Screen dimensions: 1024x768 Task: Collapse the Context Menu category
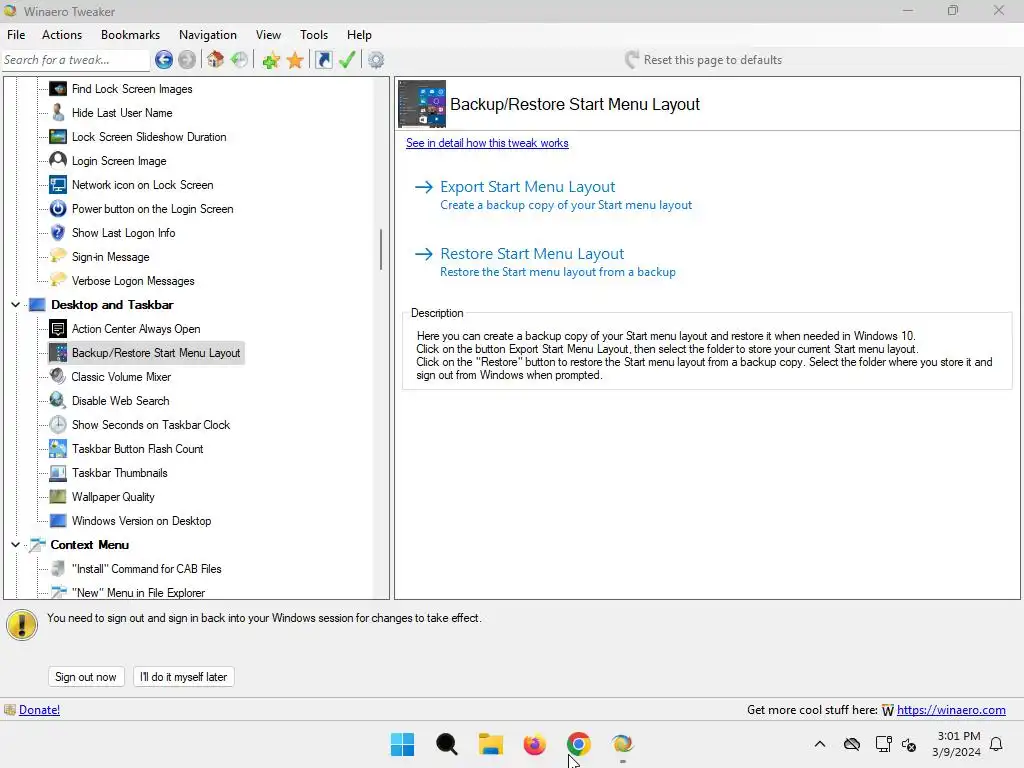coord(16,545)
